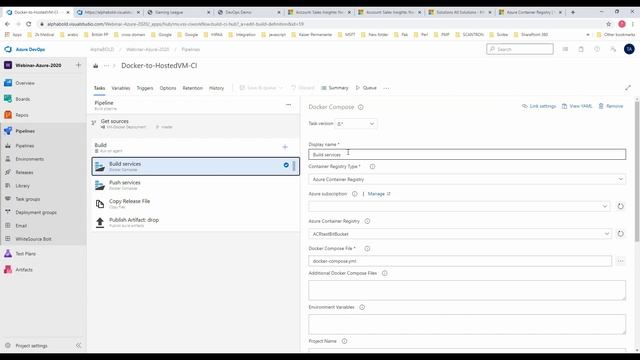This screenshot has width=640, height=360.
Task: Open the Pipeline section ellipsis menu
Action: [288, 105]
